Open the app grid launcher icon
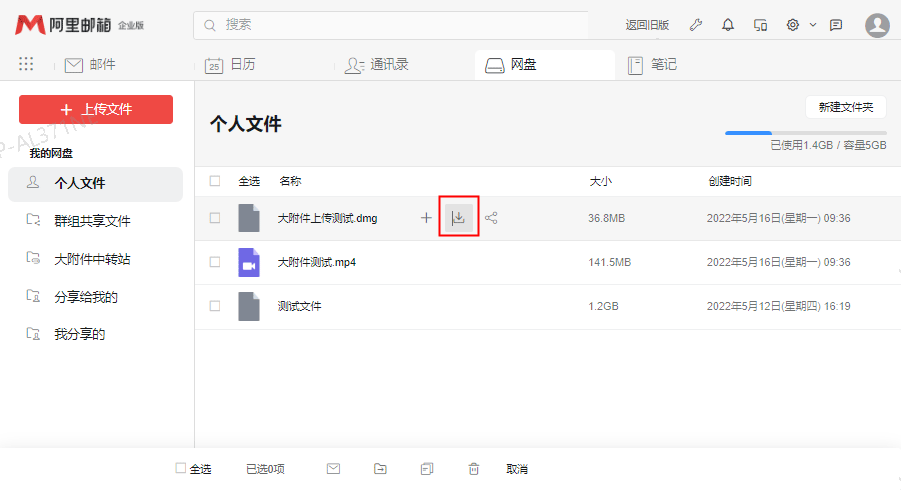Viewport: 901px width, 490px height. pyautogui.click(x=26, y=64)
